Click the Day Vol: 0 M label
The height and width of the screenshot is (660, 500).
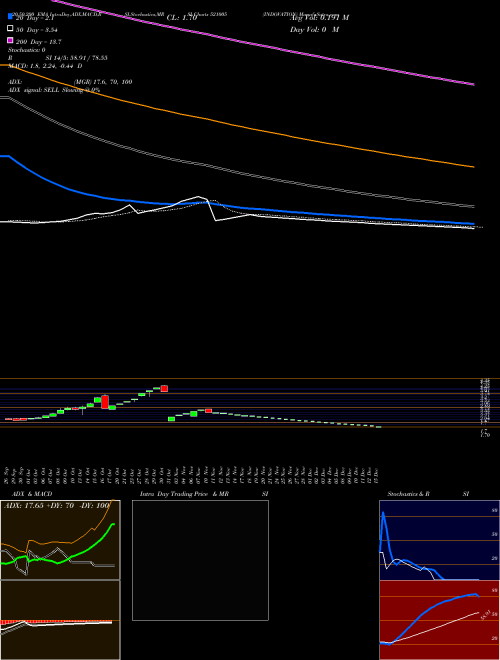[x=314, y=30]
